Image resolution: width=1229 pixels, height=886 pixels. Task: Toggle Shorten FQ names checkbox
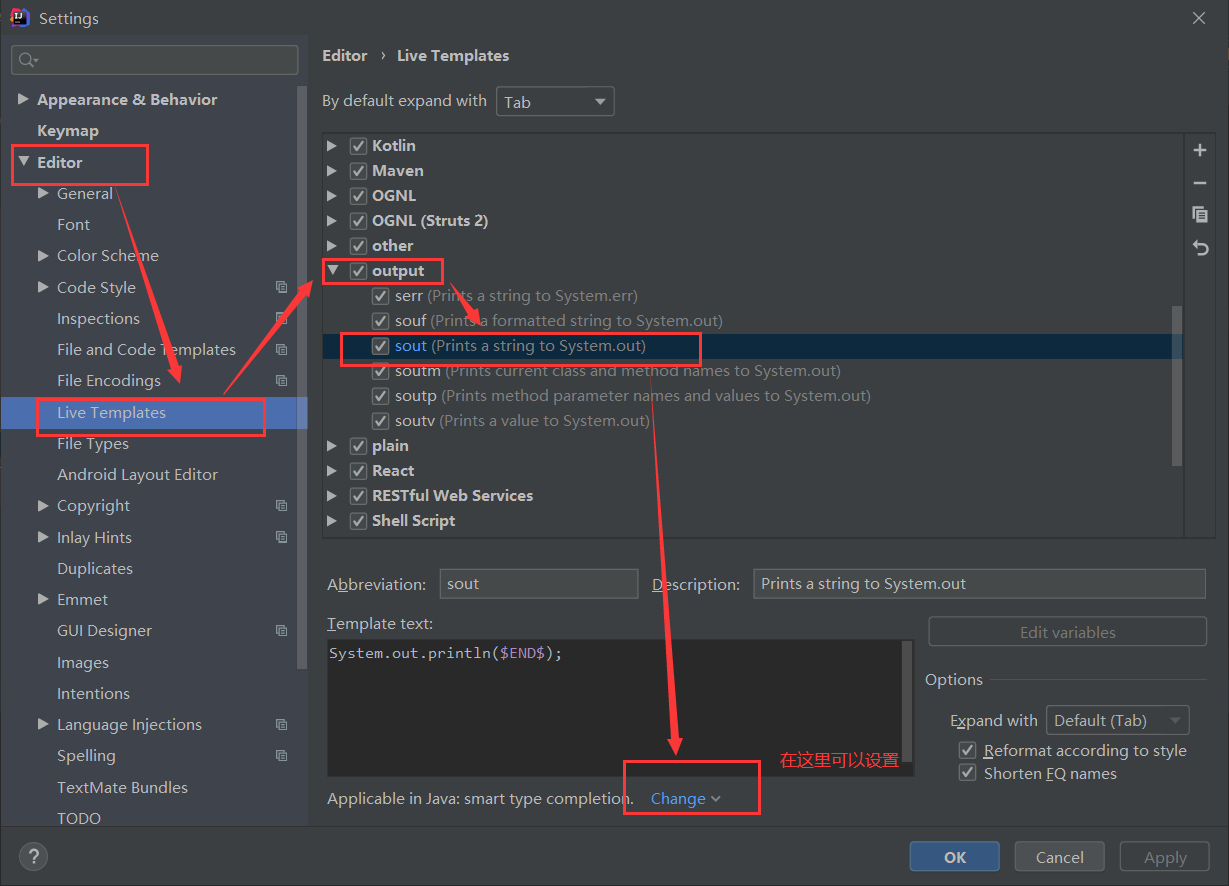[x=967, y=773]
